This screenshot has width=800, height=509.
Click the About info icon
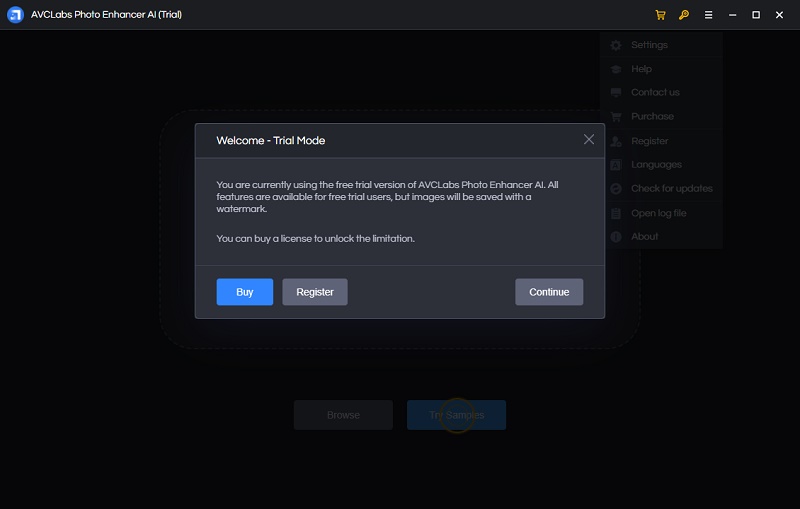tap(616, 237)
